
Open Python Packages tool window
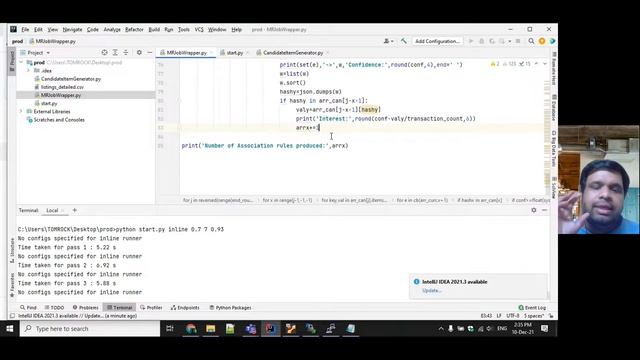(x=230, y=307)
